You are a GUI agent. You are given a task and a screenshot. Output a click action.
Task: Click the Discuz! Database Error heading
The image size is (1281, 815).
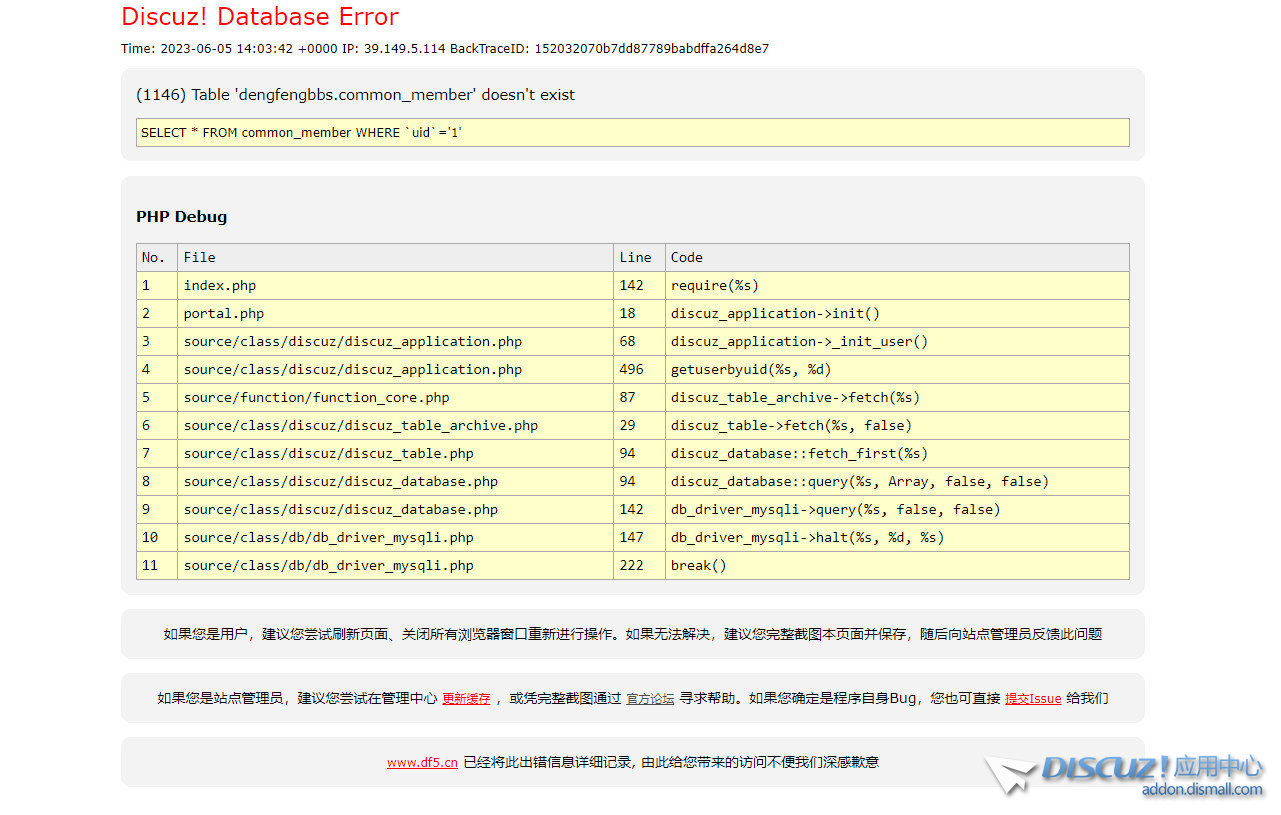tap(260, 17)
